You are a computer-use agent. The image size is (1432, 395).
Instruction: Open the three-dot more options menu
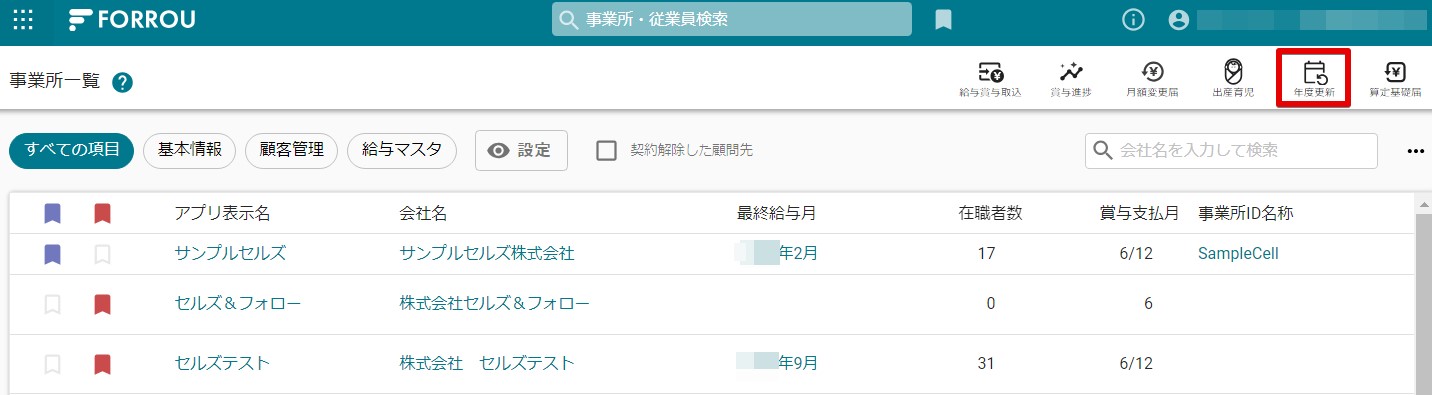(x=1415, y=151)
